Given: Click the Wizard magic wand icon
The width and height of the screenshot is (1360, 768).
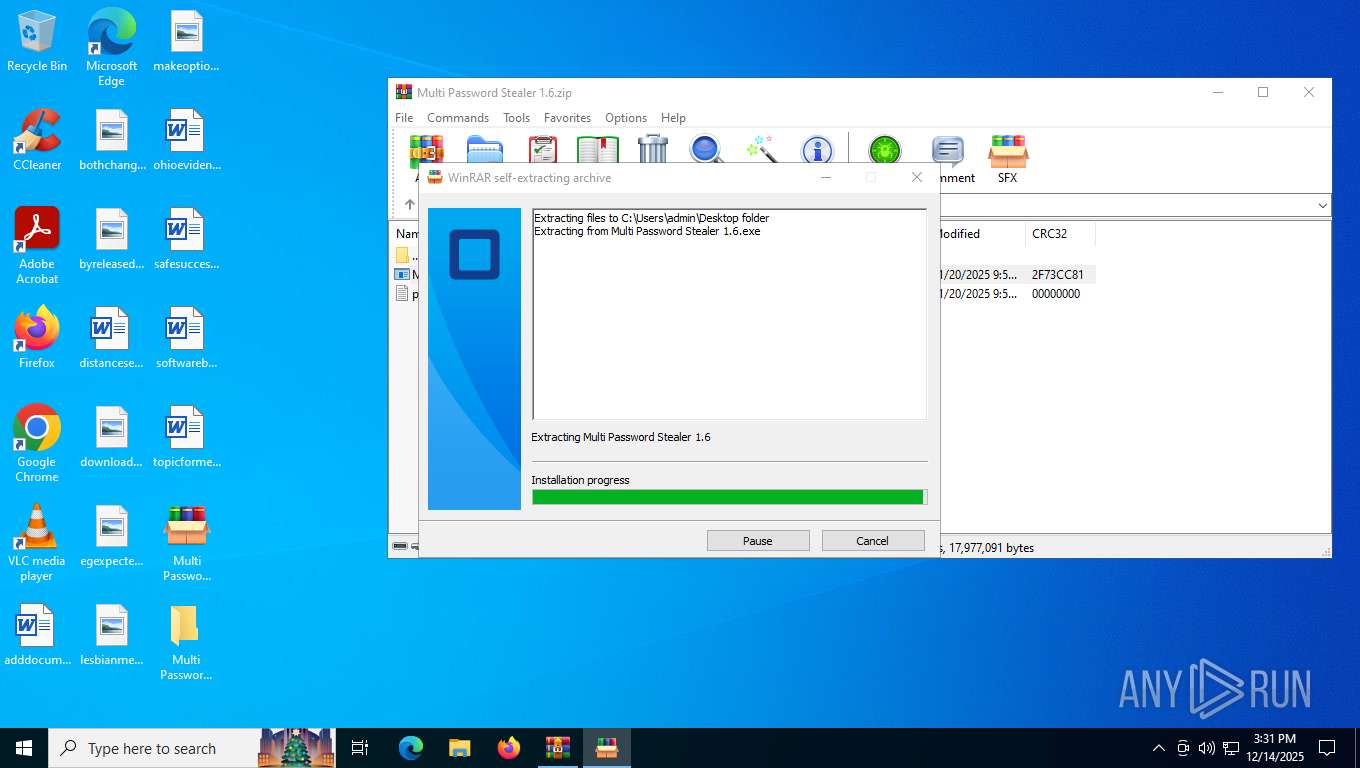Looking at the screenshot, I should [762, 150].
